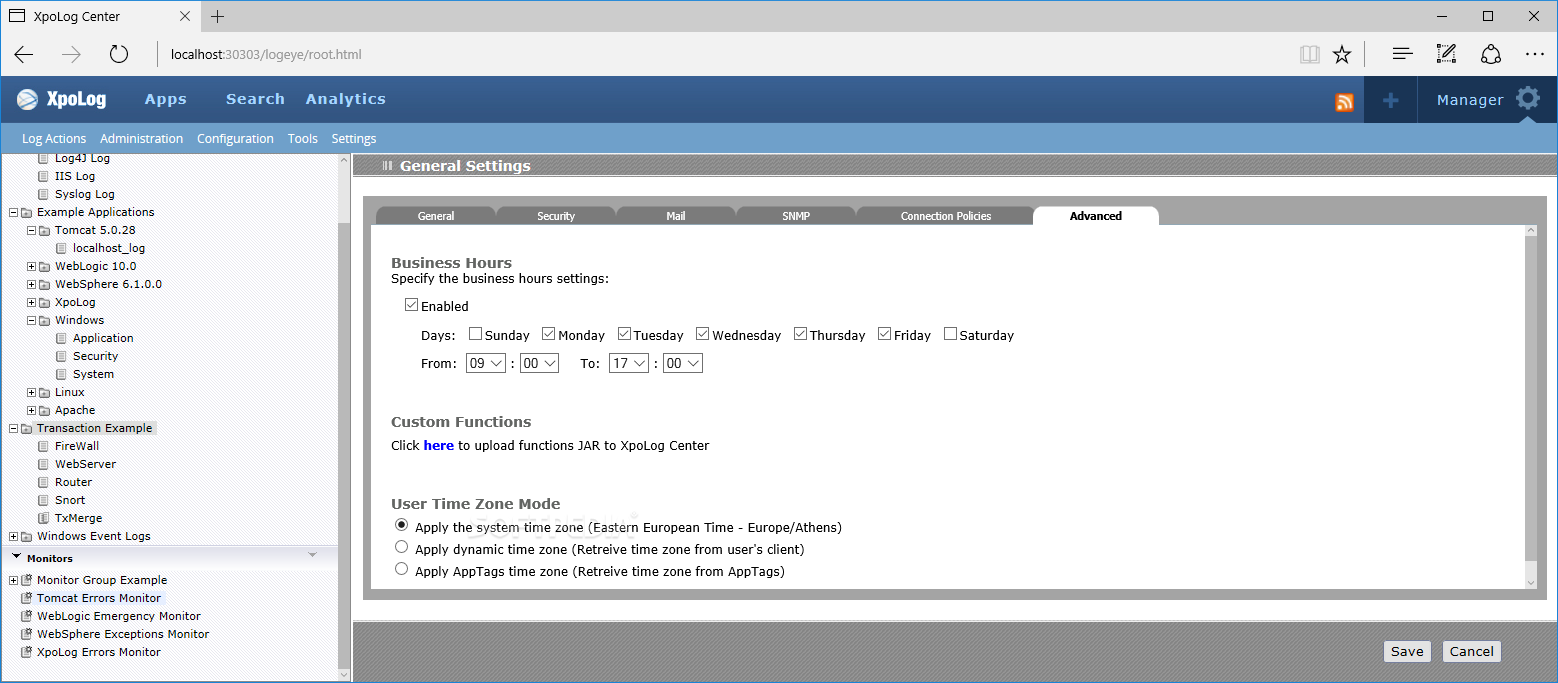Click WebLogic Emergency Monitor icon
This screenshot has height=683, width=1558.
(x=26, y=616)
